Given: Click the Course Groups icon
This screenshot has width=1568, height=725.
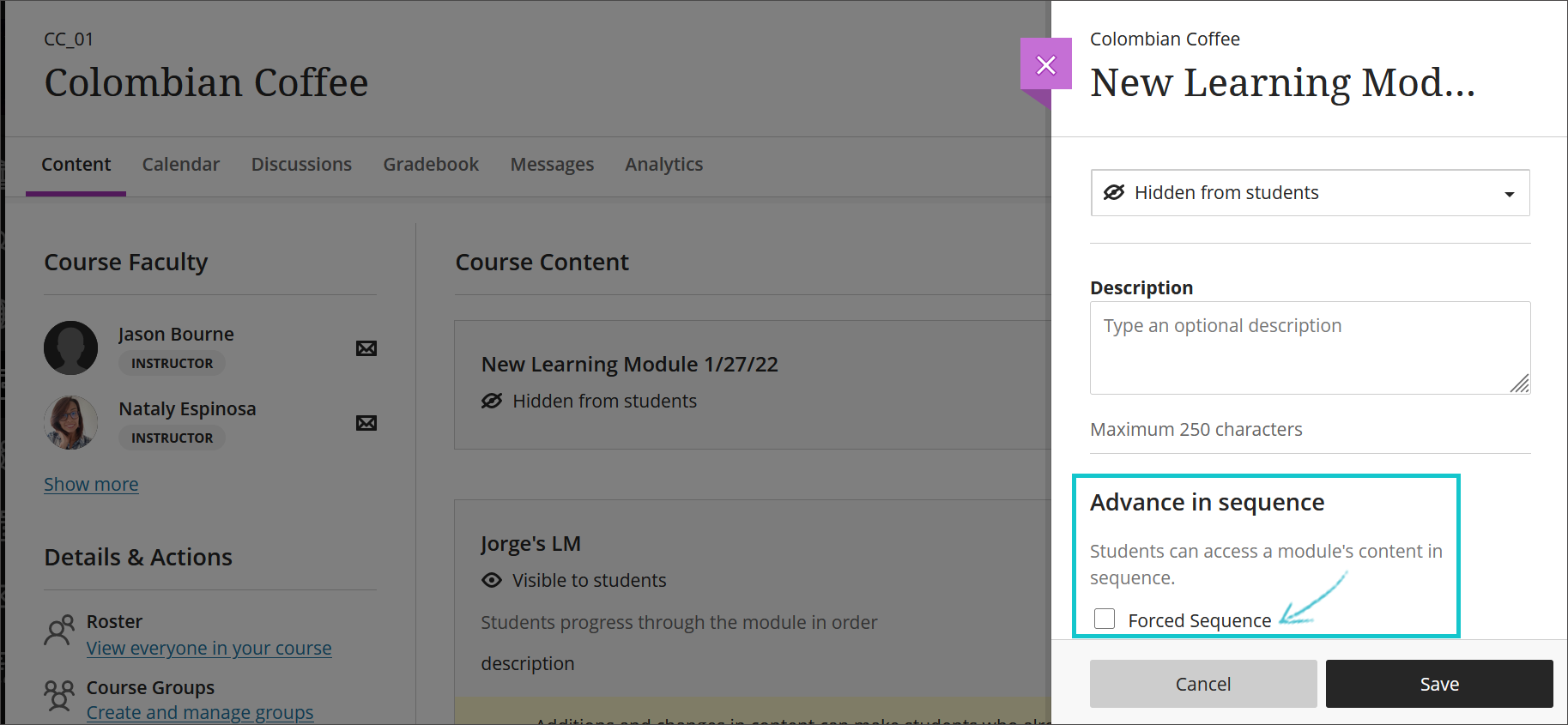Looking at the screenshot, I should 59,696.
